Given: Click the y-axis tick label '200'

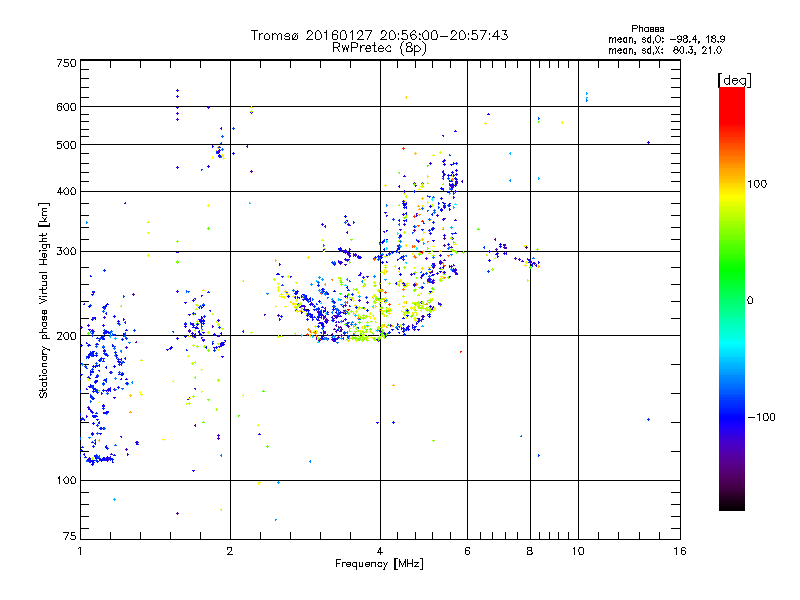Looking at the screenshot, I should tap(66, 336).
